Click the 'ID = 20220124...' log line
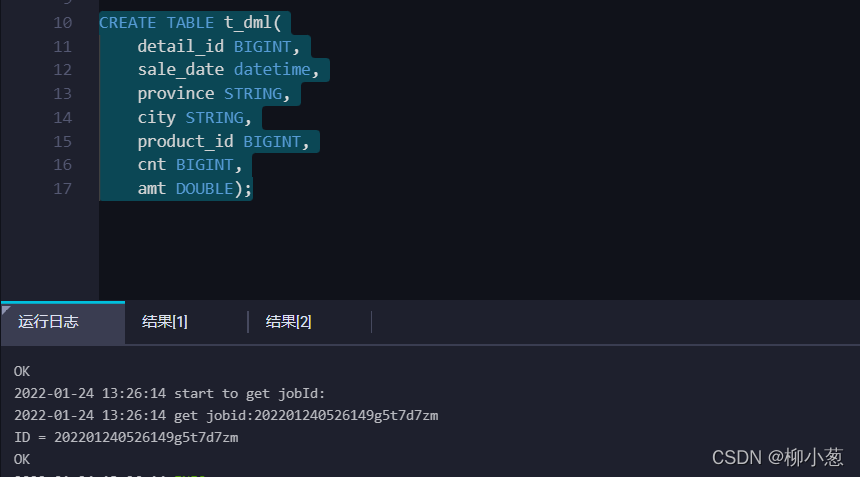The width and height of the screenshot is (860, 477). [x=126, y=438]
